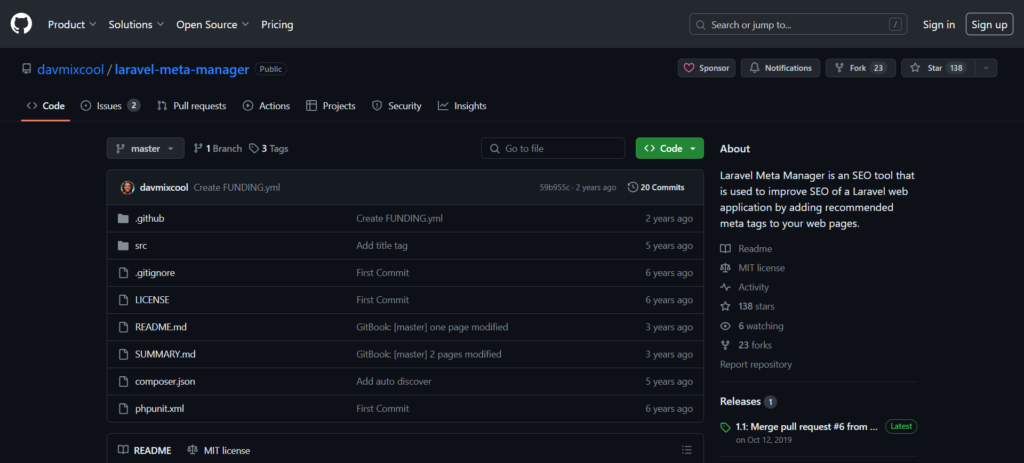This screenshot has height=463, width=1024.
Task: Open the Notifications bell button
Action: [780, 68]
